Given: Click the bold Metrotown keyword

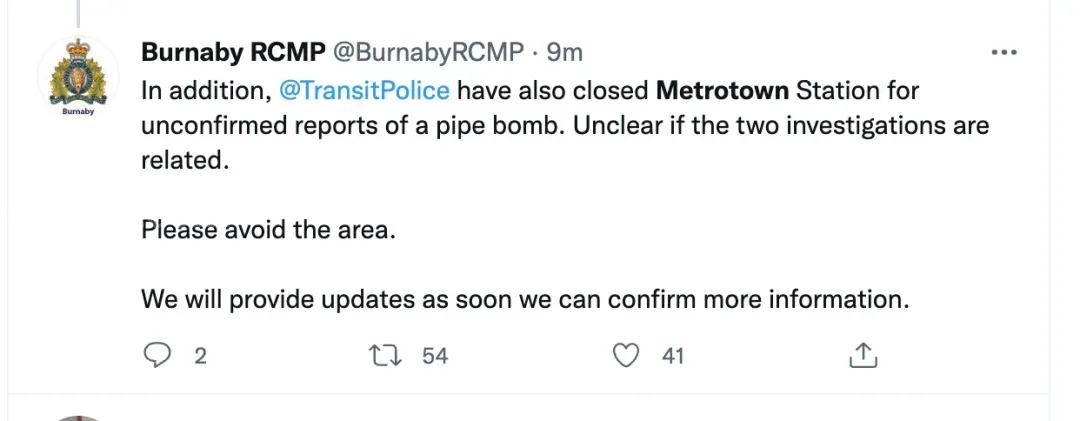Looking at the screenshot, I should pos(722,92).
